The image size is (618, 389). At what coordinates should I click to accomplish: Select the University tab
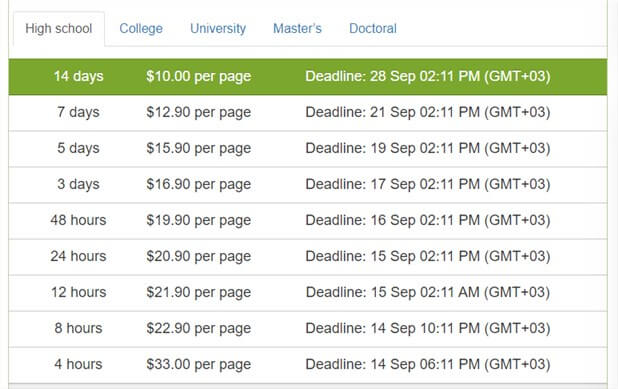click(218, 29)
